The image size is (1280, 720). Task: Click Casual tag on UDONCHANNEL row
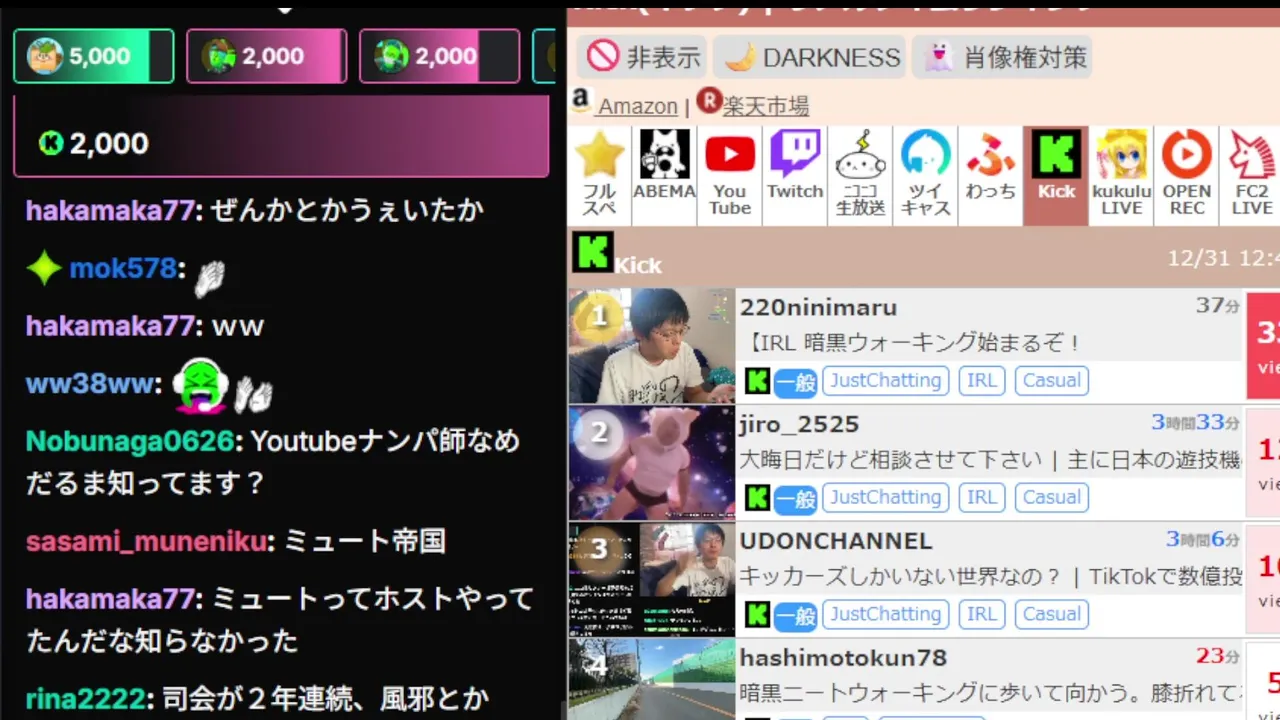pyautogui.click(x=1051, y=614)
